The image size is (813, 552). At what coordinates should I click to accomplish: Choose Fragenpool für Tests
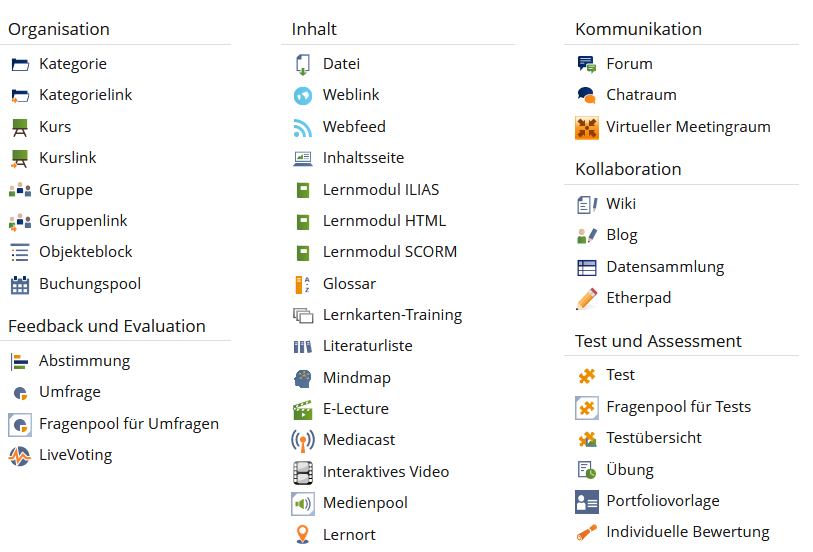point(678,407)
